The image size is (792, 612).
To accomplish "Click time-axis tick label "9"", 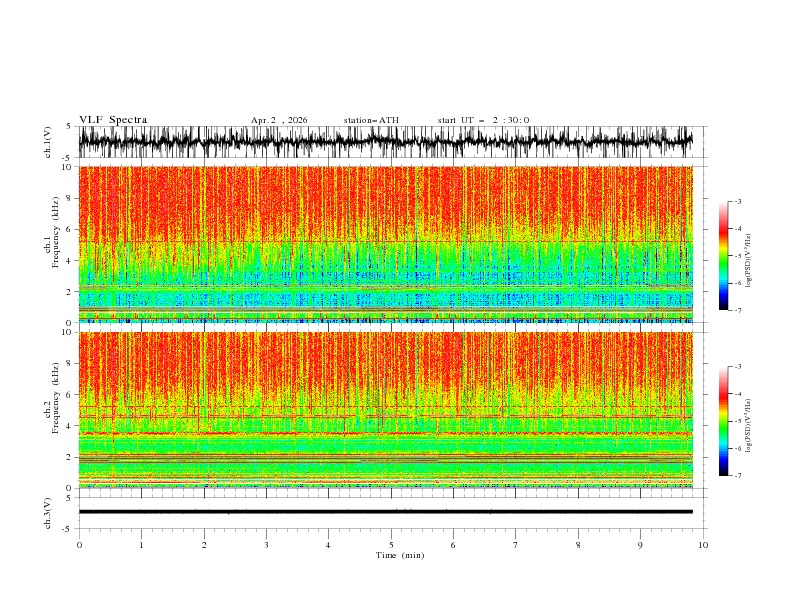I will pos(640,545).
